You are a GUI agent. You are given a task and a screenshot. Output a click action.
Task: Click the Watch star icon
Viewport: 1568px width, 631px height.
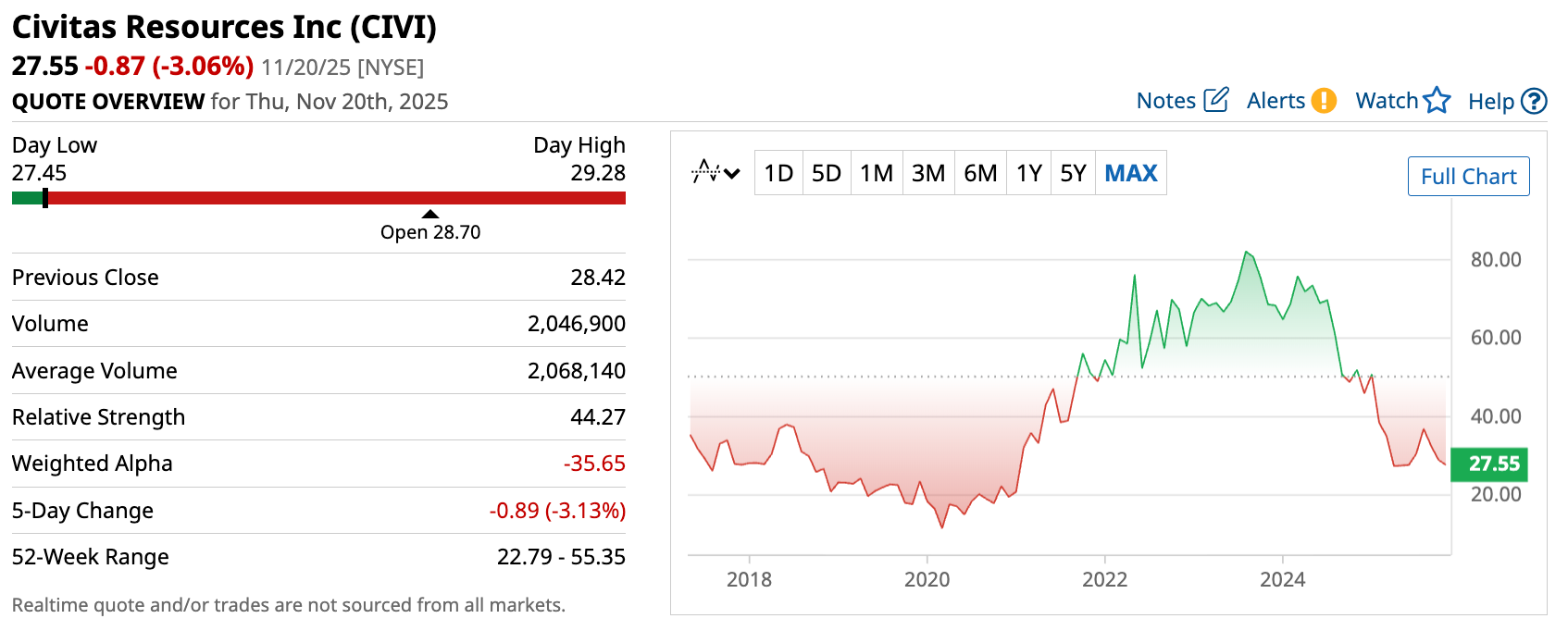(1437, 100)
